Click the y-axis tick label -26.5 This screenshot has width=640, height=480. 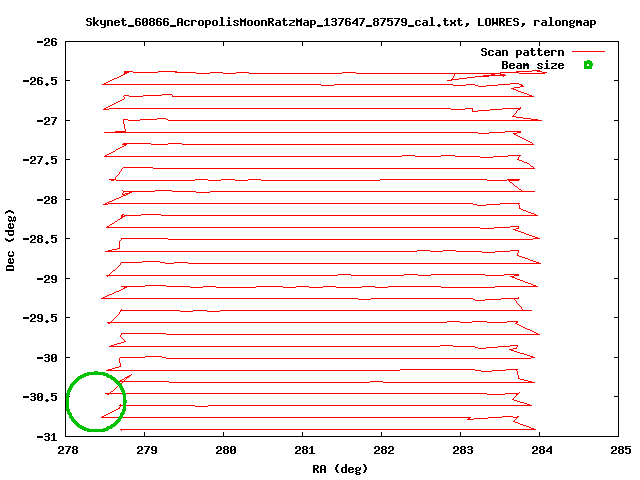[x=40, y=81]
